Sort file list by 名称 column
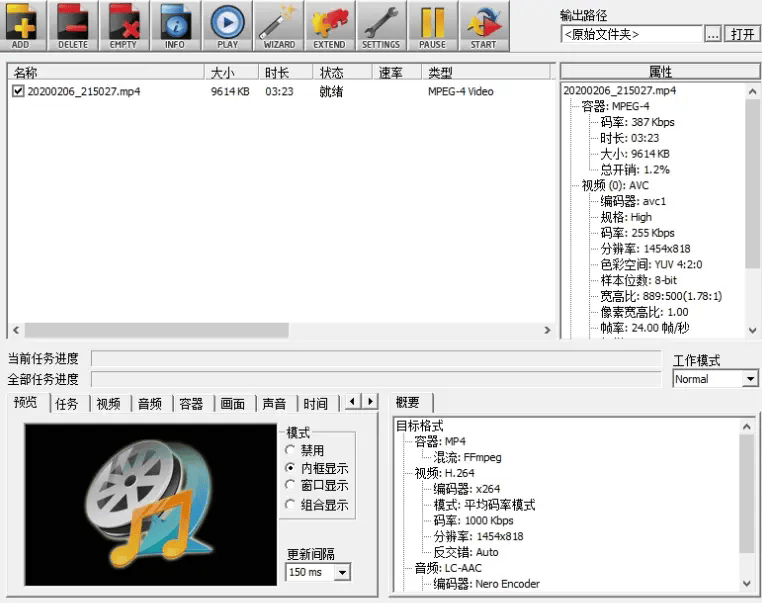762x603 pixels. (x=106, y=72)
